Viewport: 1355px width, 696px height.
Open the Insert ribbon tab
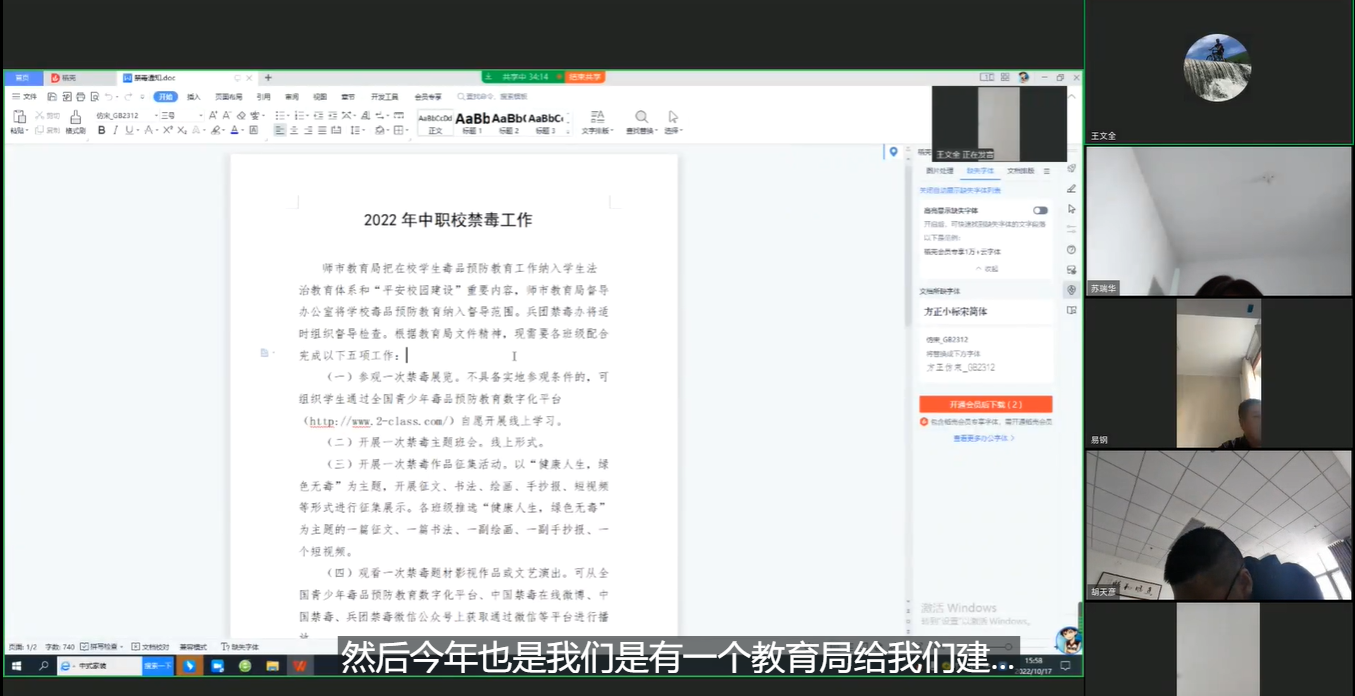(x=194, y=97)
